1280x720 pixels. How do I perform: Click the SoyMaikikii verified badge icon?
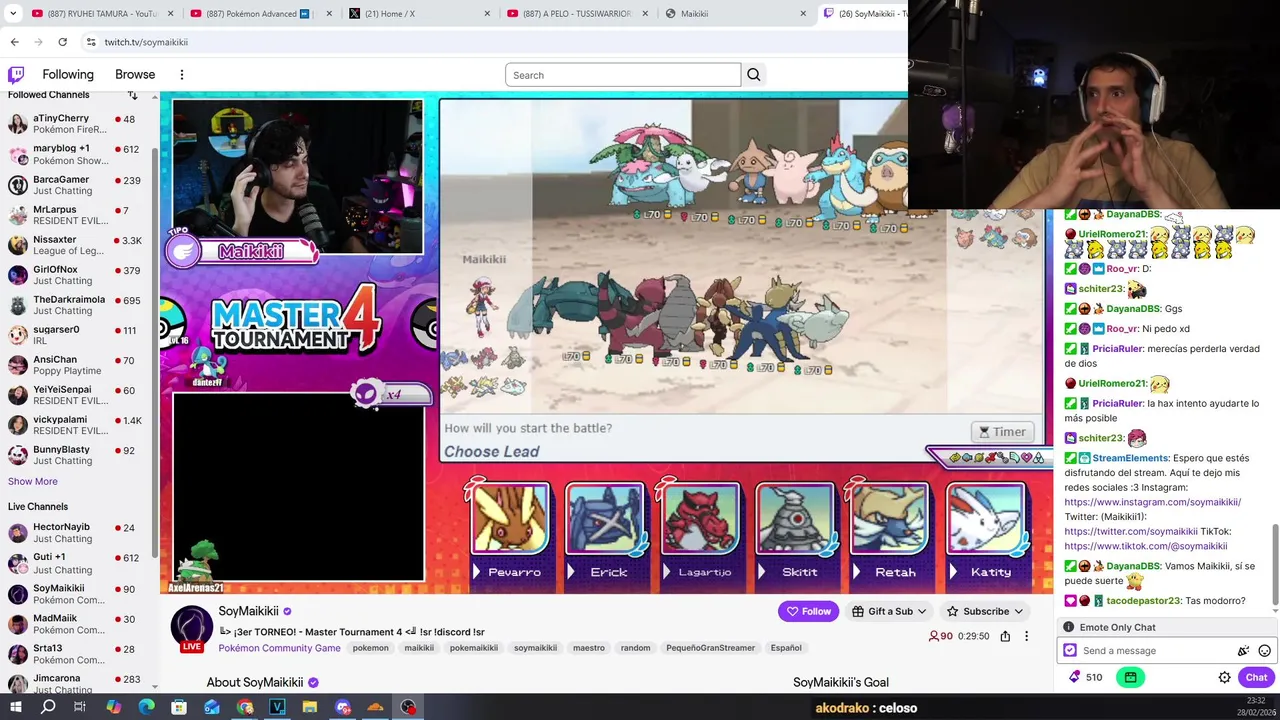(x=287, y=612)
